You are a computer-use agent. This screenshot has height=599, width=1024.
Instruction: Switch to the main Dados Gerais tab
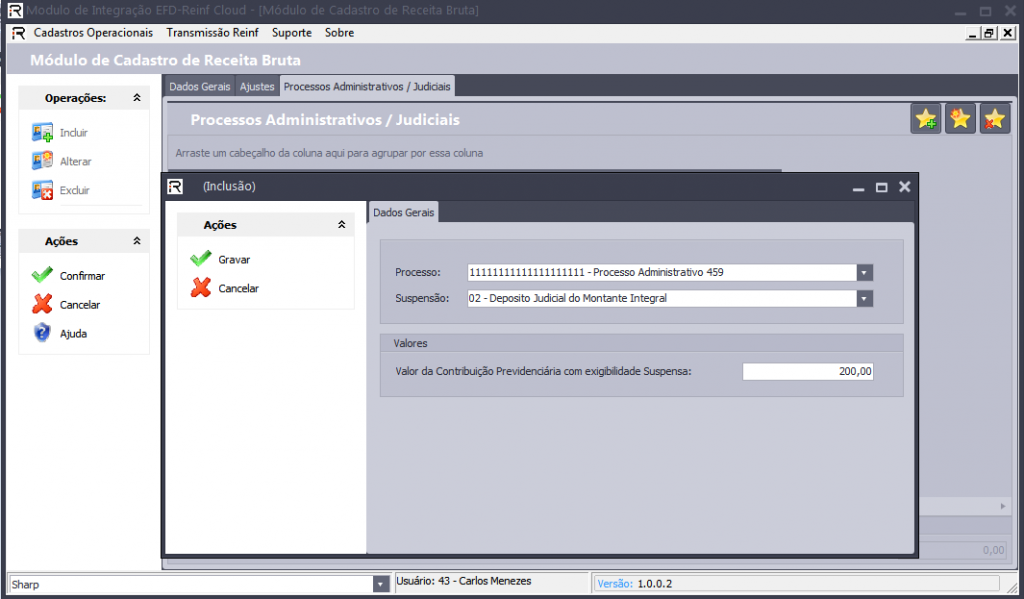[199, 87]
